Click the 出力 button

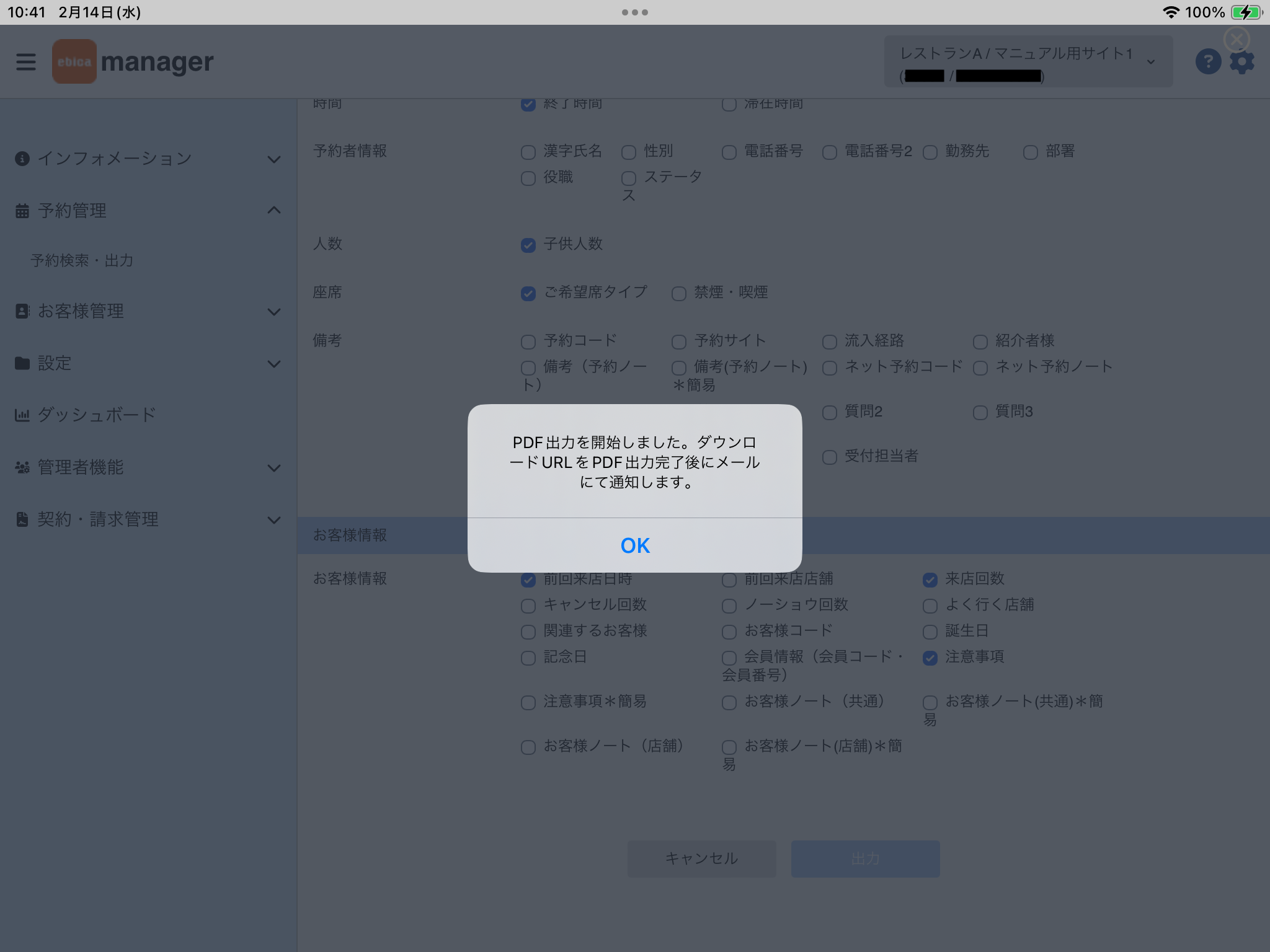tap(865, 858)
